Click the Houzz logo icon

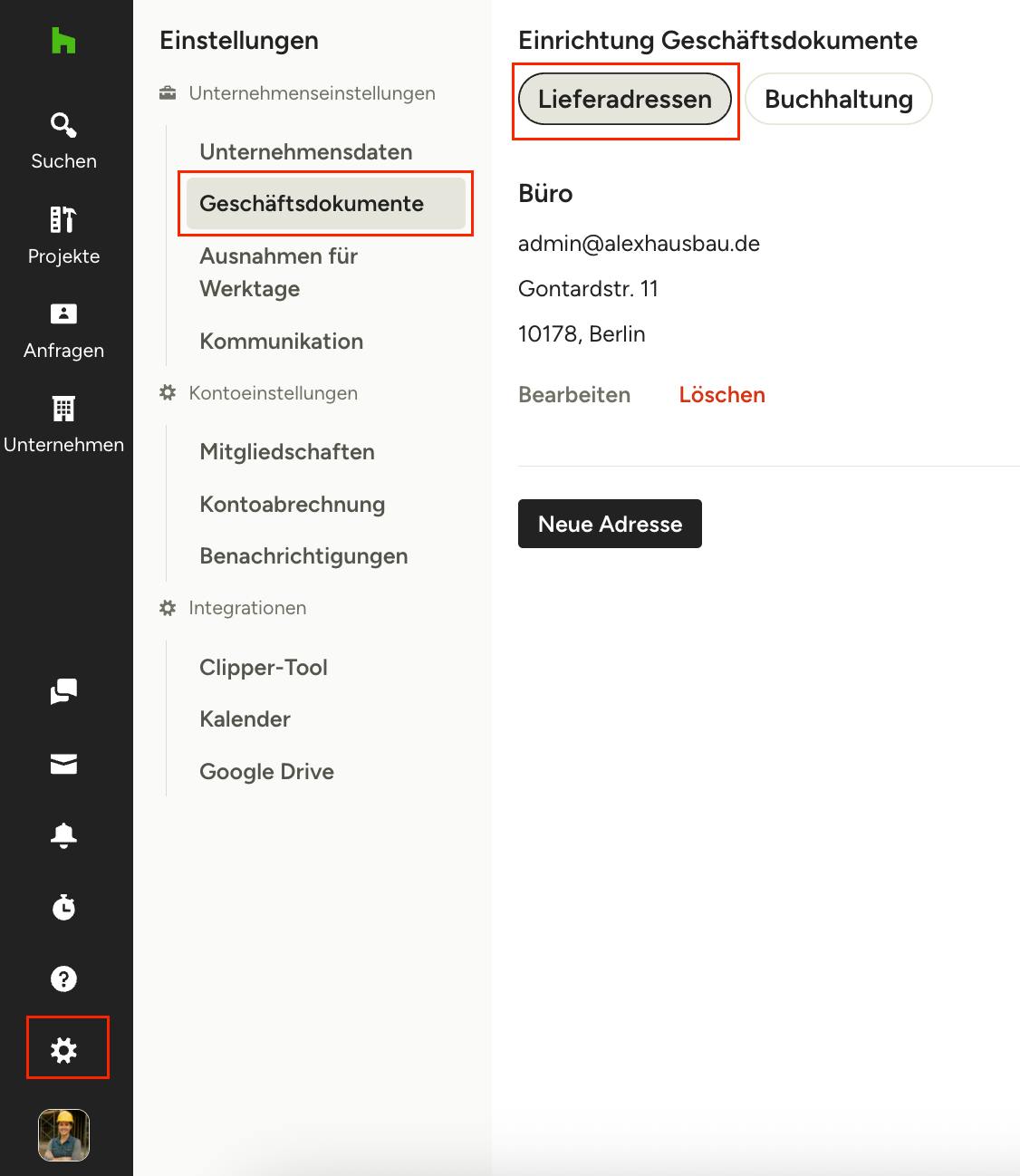(x=63, y=41)
